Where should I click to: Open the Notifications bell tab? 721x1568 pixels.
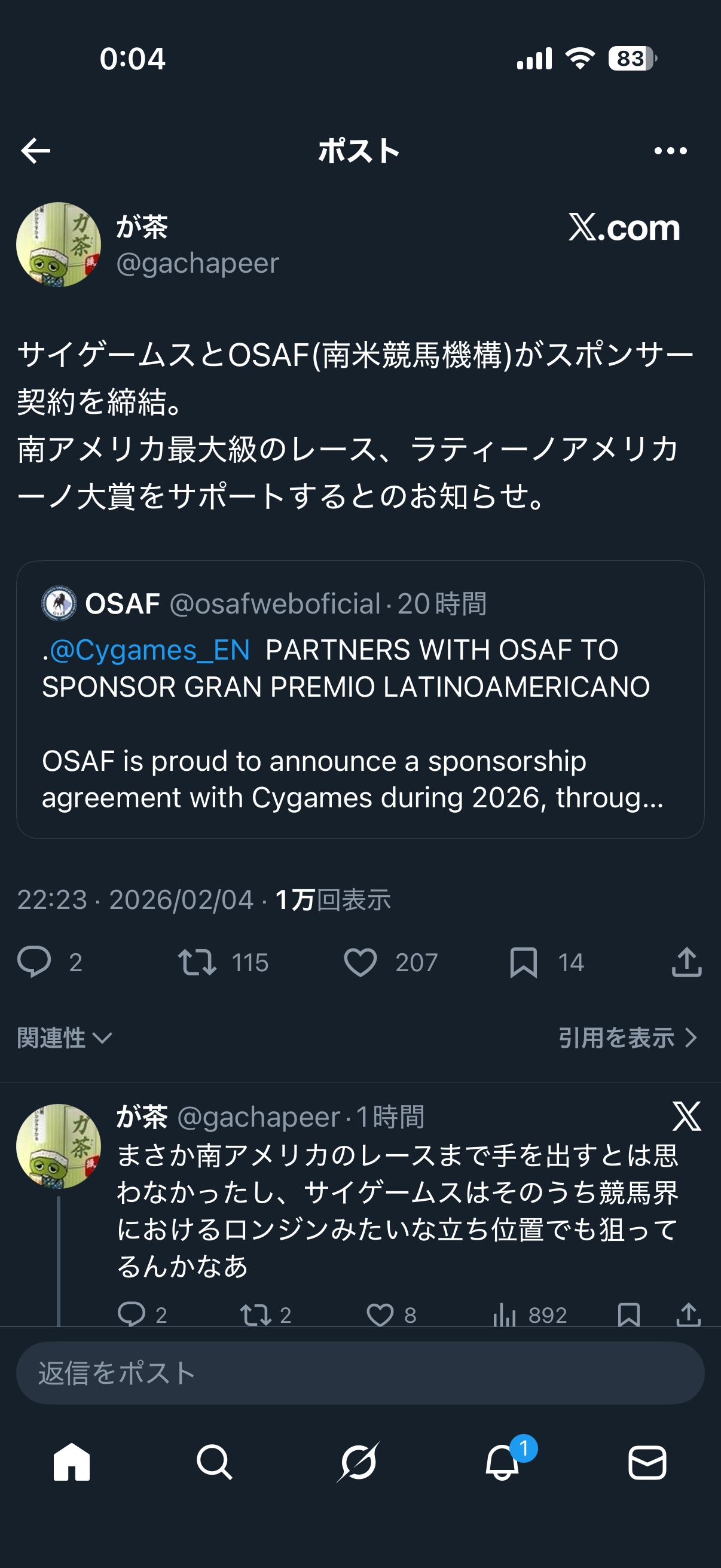click(503, 1462)
